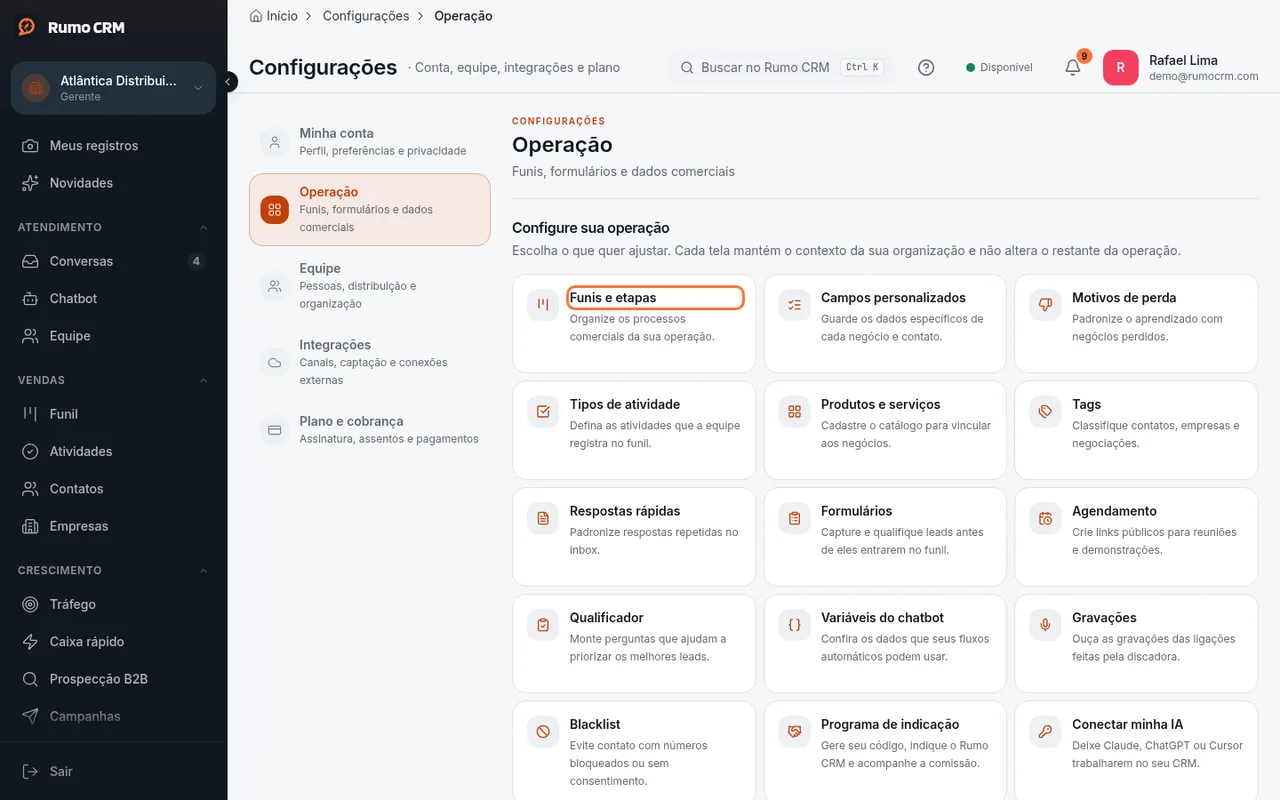The height and width of the screenshot is (800, 1280).
Task: Open notifications bell icon
Action: point(1073,67)
